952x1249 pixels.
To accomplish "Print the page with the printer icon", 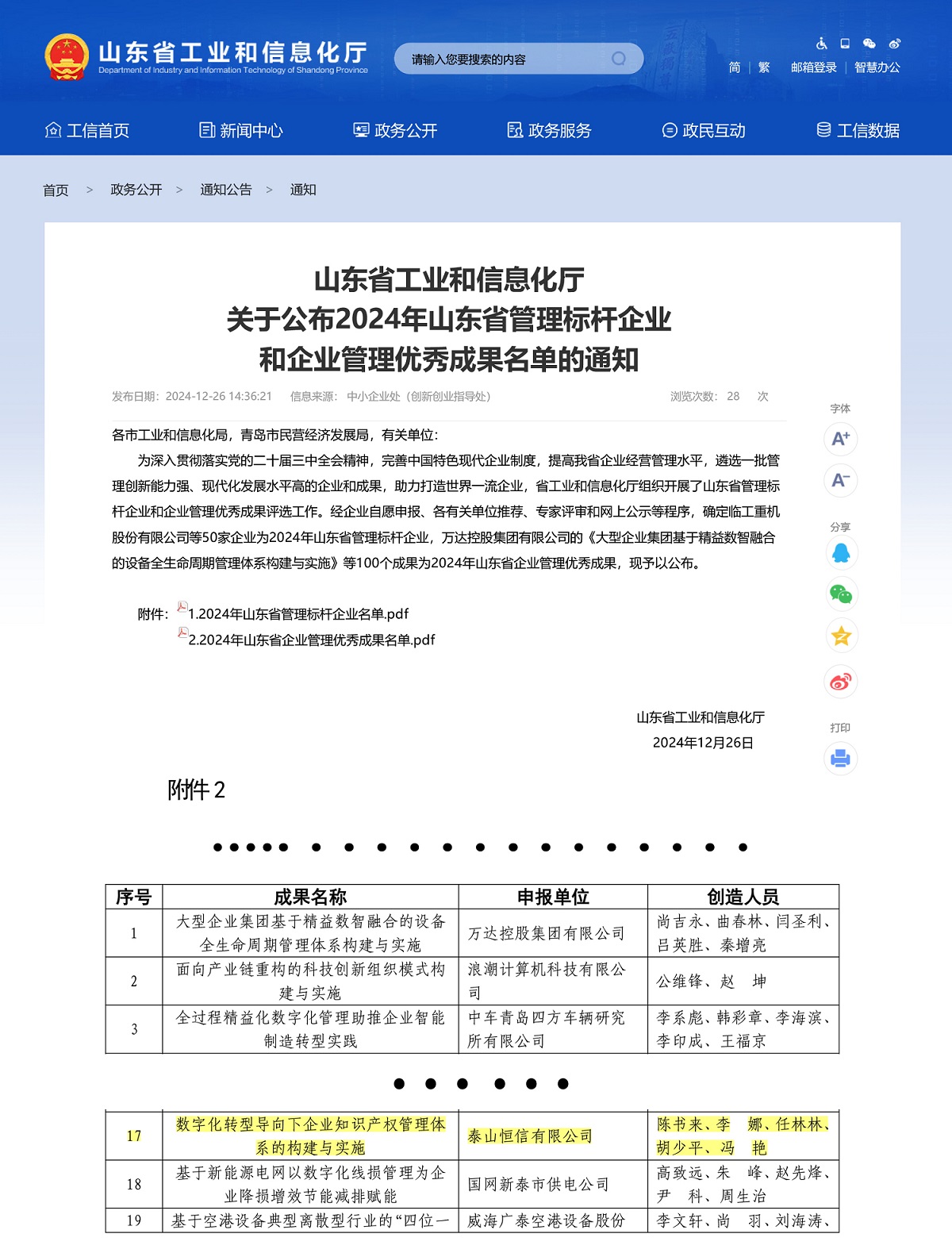I will (x=840, y=759).
